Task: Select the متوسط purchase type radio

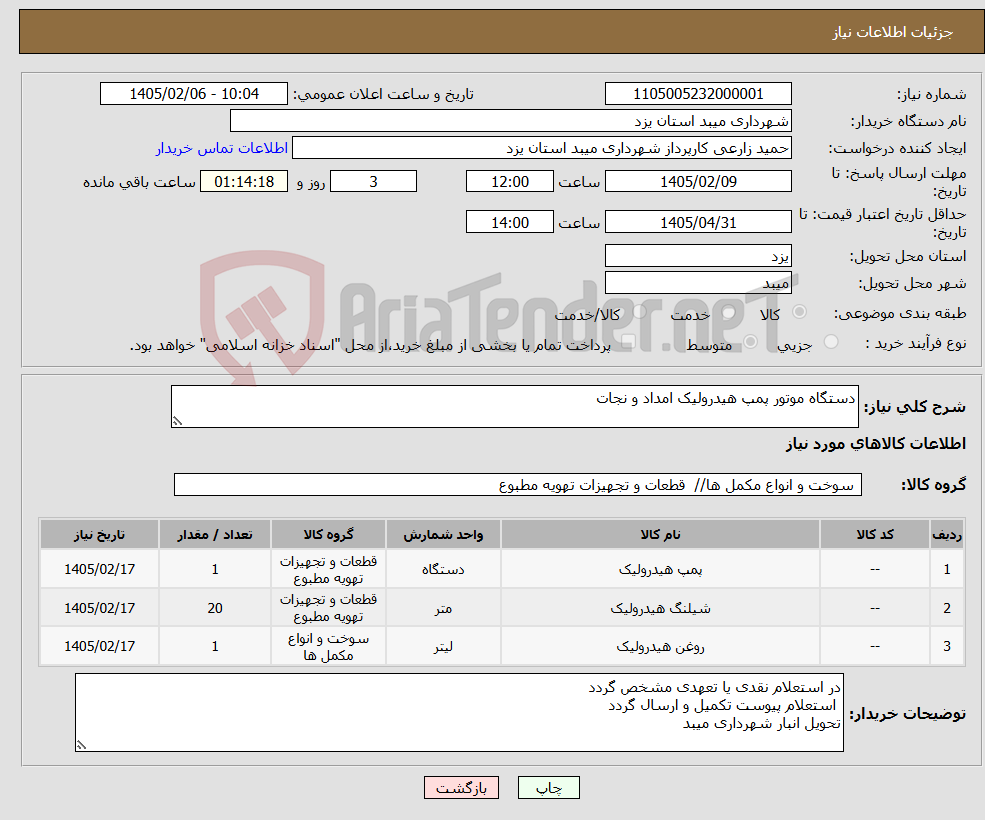Action: pyautogui.click(x=750, y=342)
